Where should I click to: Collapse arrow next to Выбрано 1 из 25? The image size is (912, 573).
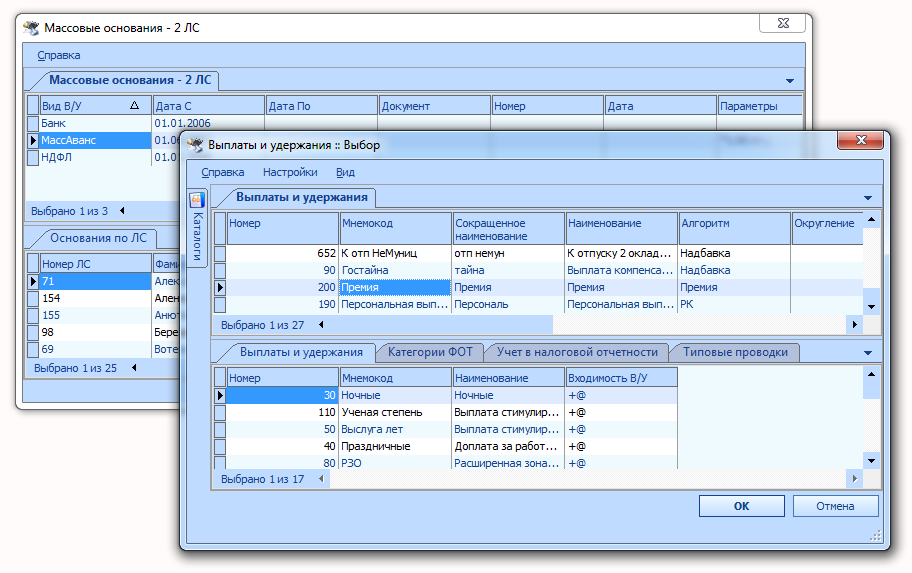coord(134,368)
